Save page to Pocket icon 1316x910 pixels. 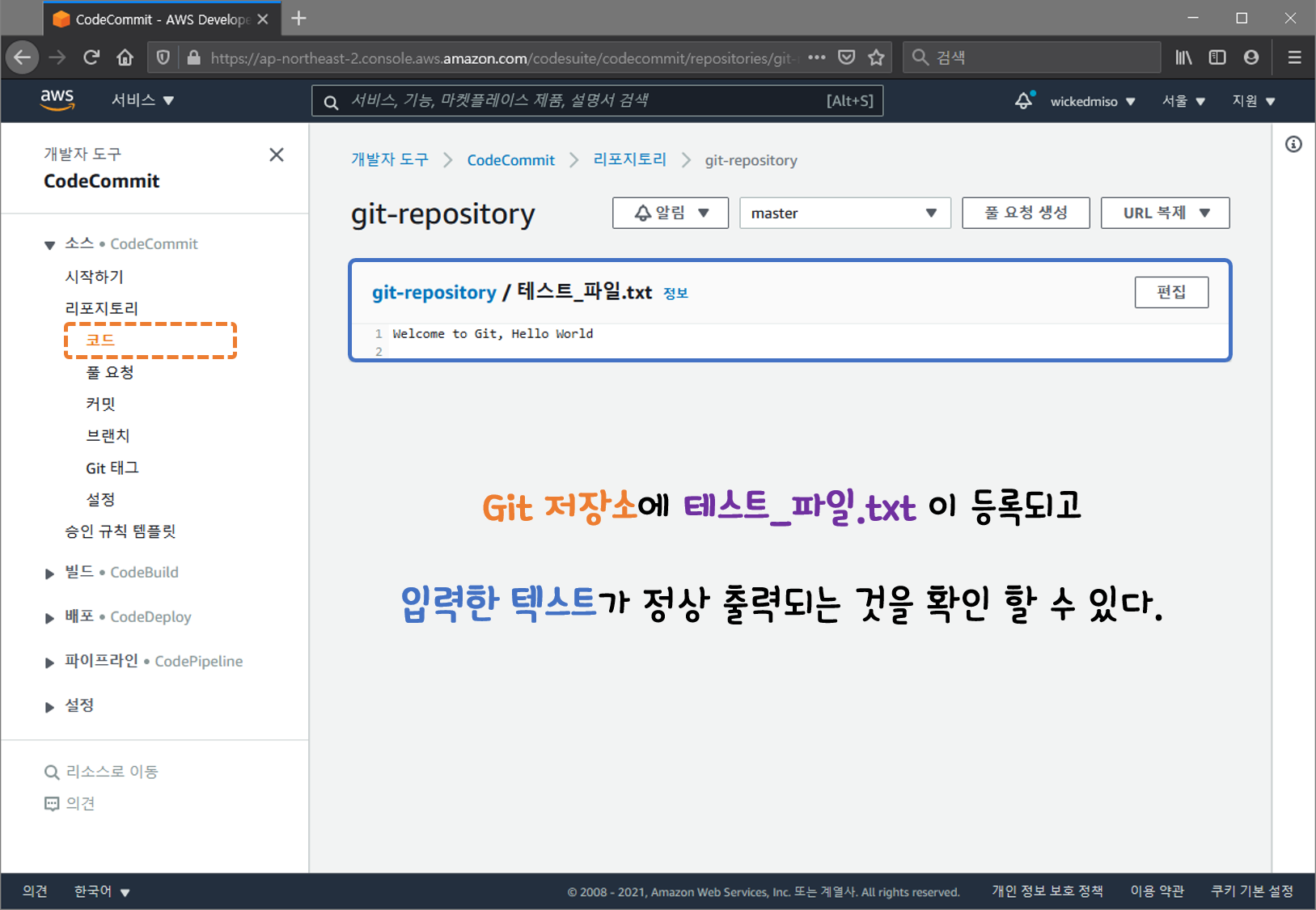tap(847, 57)
